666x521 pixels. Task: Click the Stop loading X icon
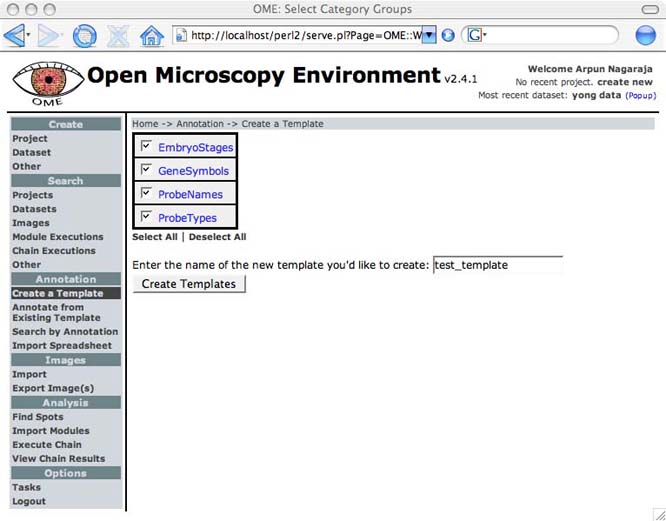118,36
